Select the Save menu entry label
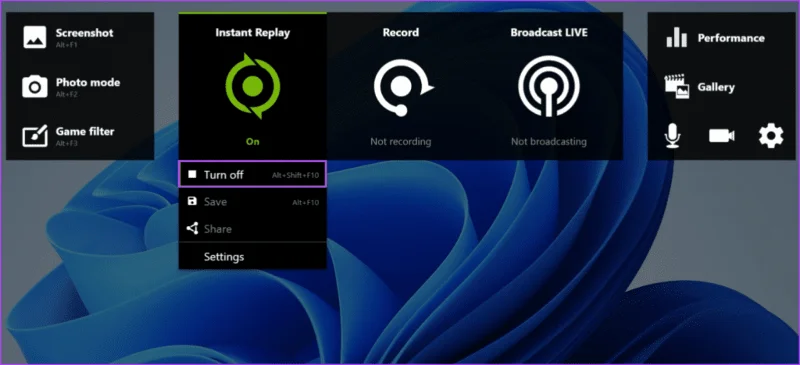 [215, 202]
